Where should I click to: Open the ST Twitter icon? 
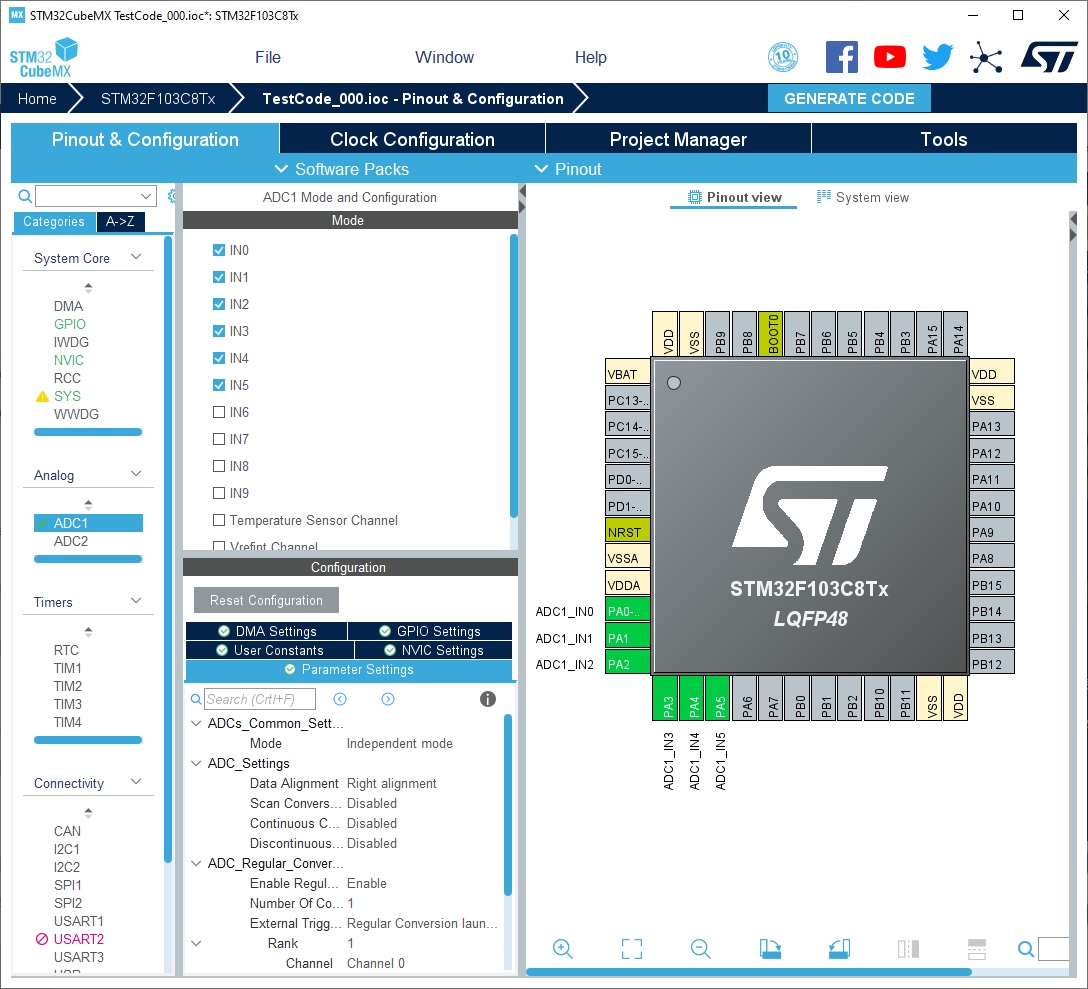point(937,57)
